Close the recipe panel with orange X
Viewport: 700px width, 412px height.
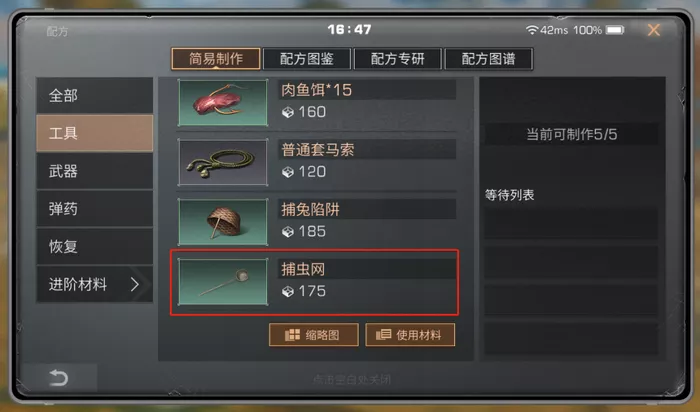pyautogui.click(x=654, y=30)
